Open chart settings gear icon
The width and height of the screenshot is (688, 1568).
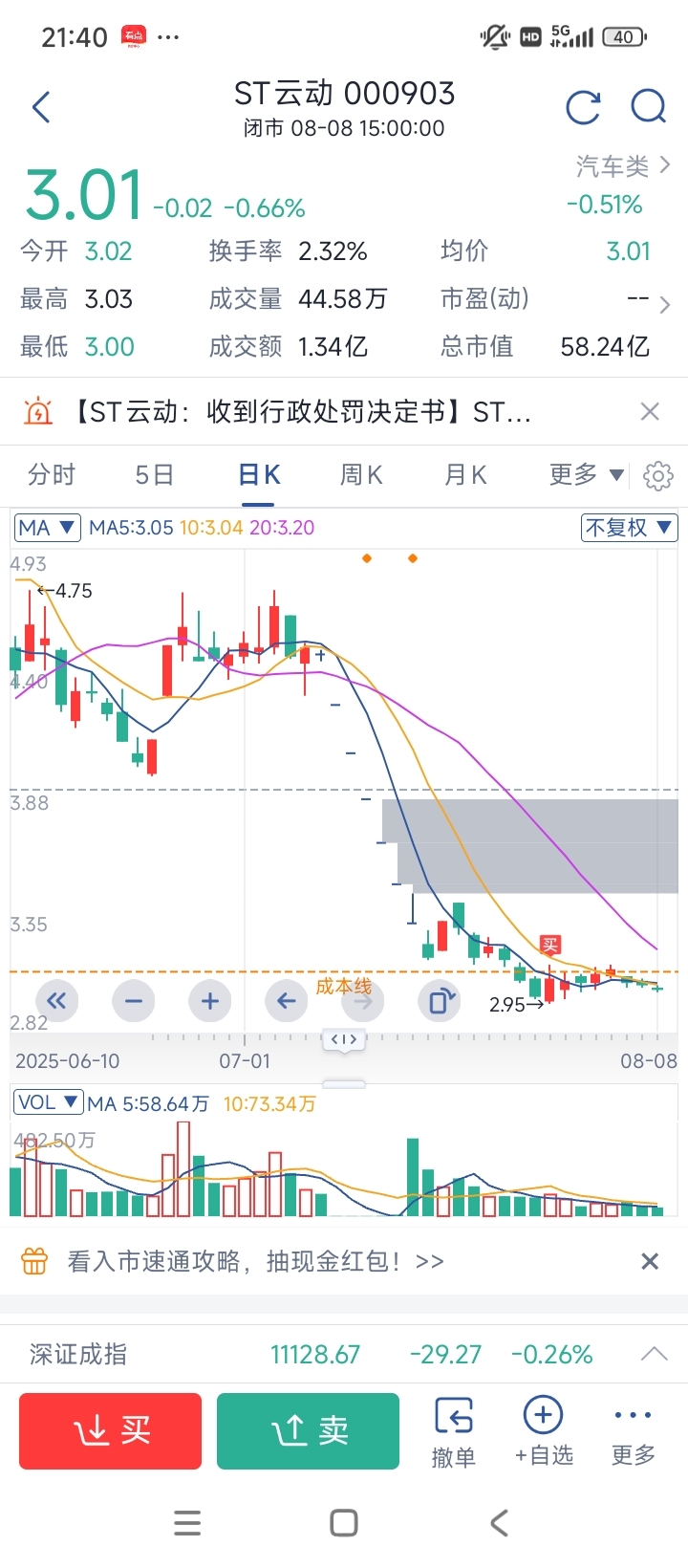658,475
